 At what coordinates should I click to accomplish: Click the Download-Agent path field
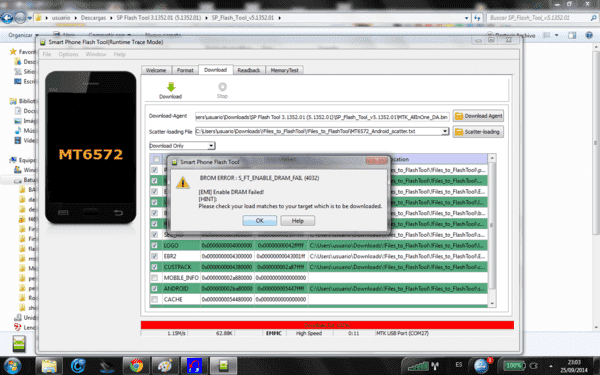[321, 117]
